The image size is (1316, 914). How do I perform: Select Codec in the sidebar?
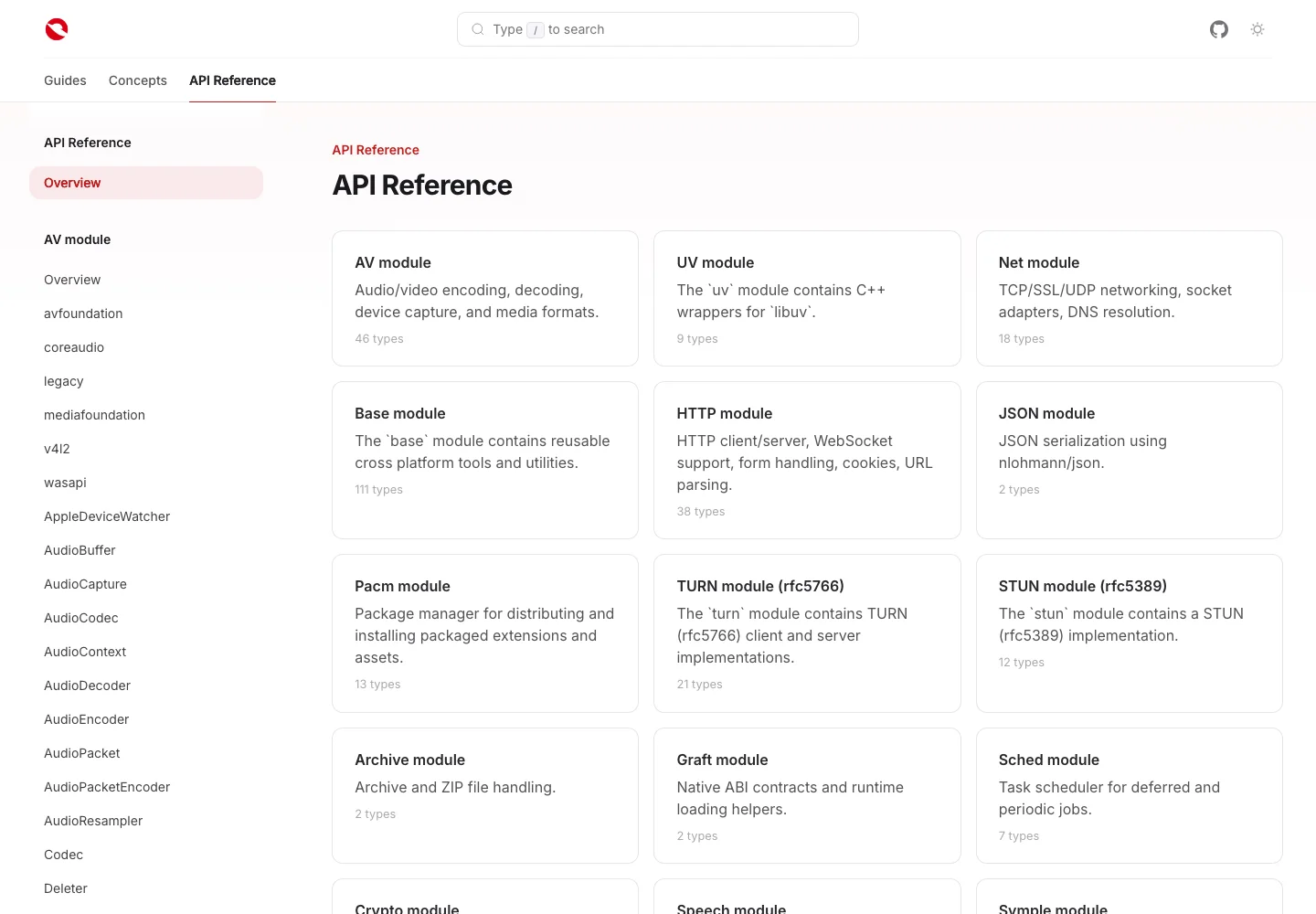point(63,855)
